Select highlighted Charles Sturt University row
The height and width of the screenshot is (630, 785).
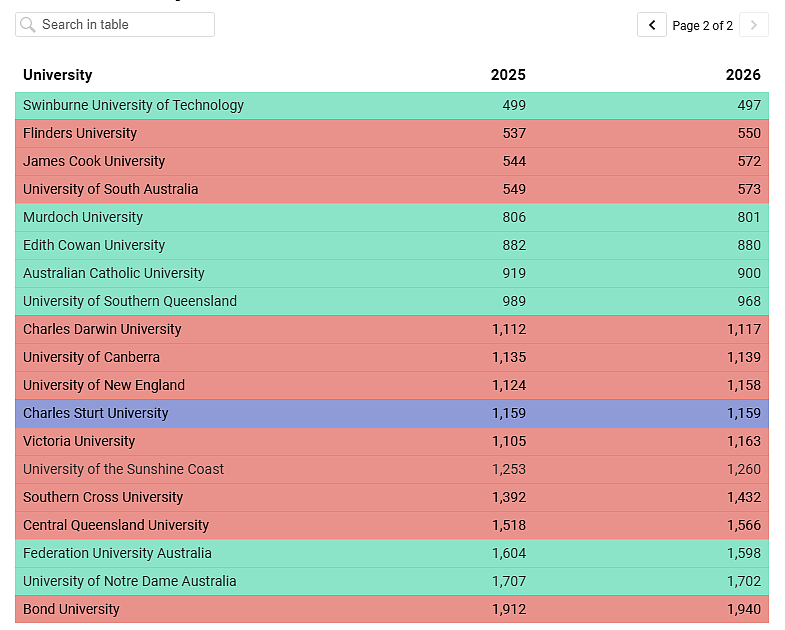coord(392,413)
